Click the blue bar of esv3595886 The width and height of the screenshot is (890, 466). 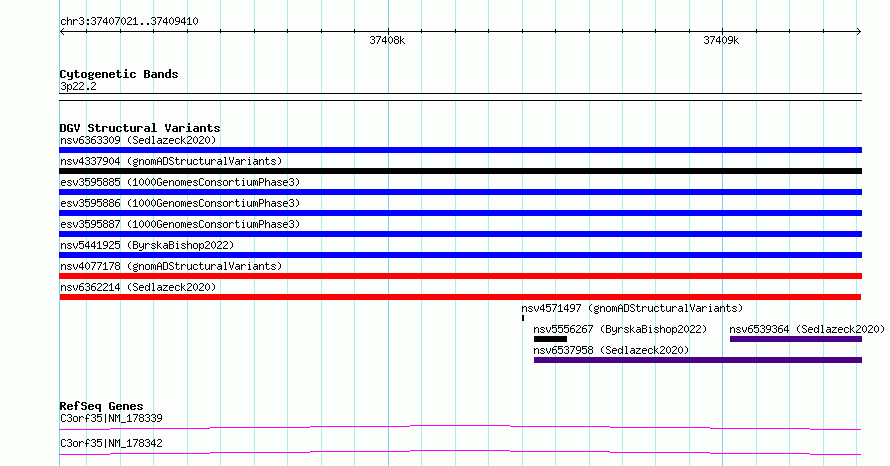460,213
